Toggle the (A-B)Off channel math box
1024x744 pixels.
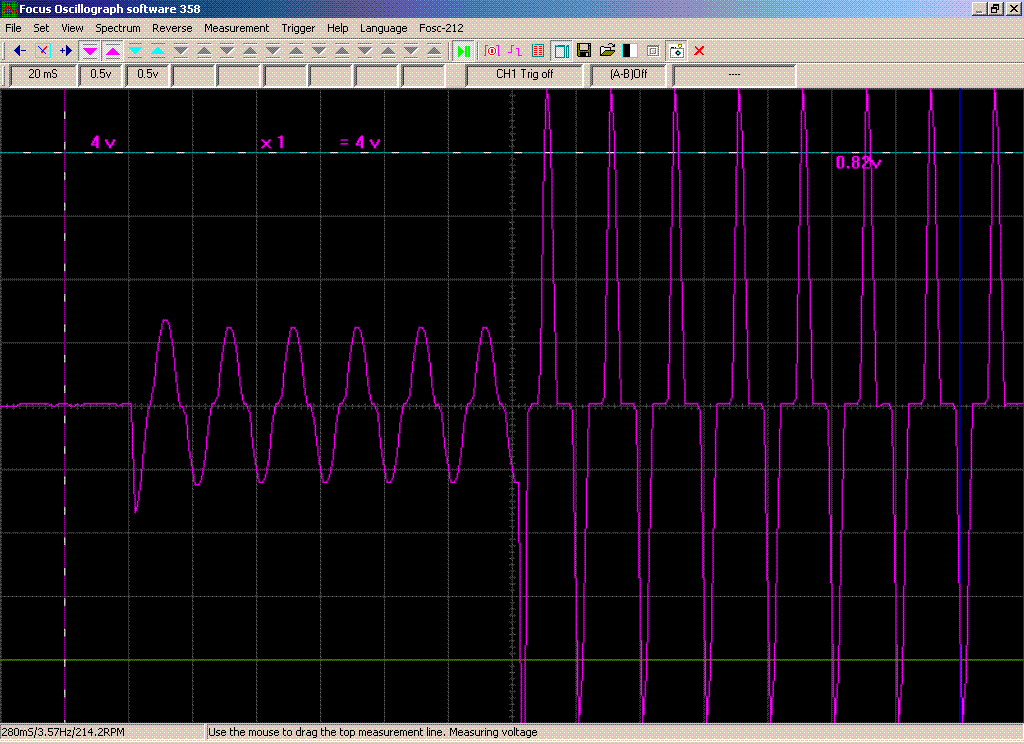[x=628, y=74]
